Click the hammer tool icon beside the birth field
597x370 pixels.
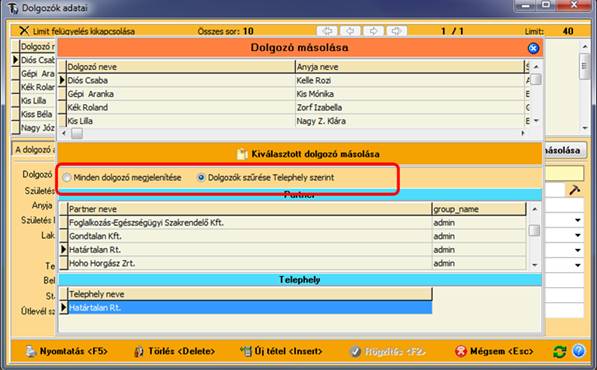[575, 189]
